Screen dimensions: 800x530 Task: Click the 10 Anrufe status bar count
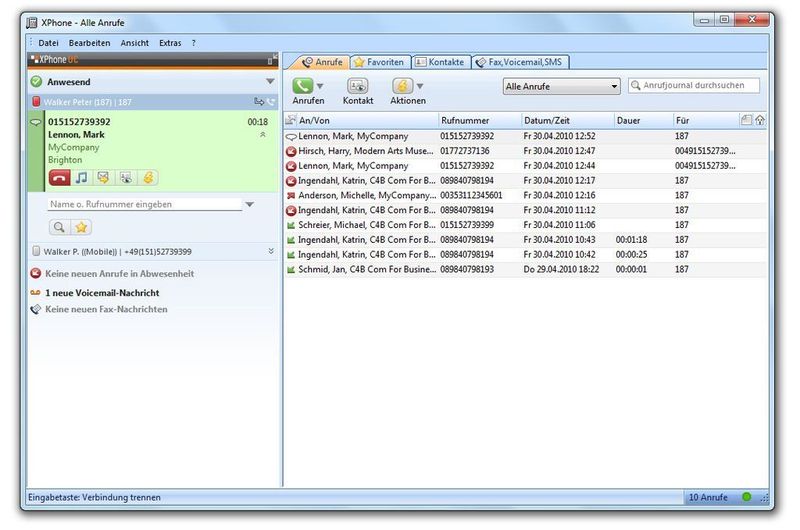[x=708, y=497]
